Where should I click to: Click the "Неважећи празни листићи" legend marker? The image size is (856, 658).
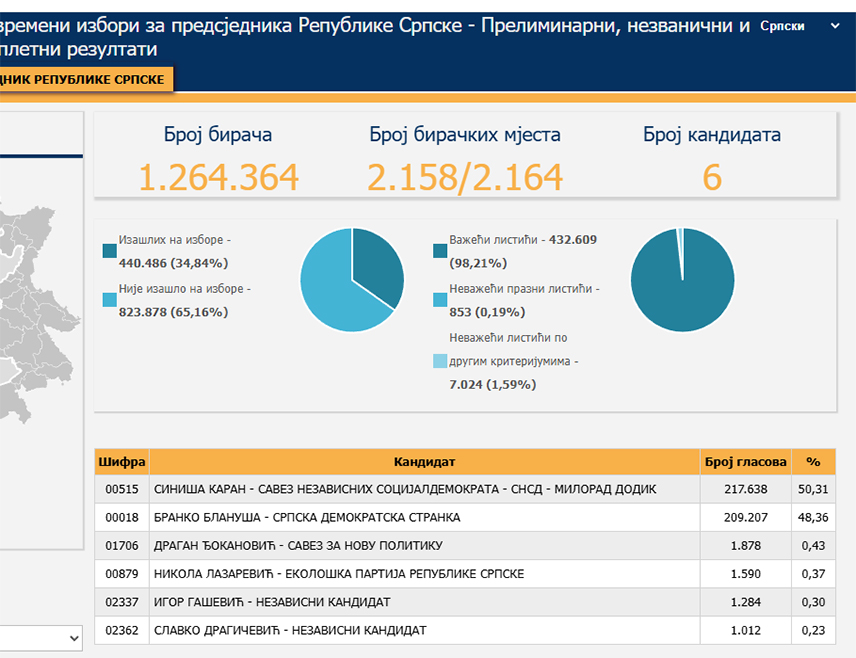[x=438, y=299]
